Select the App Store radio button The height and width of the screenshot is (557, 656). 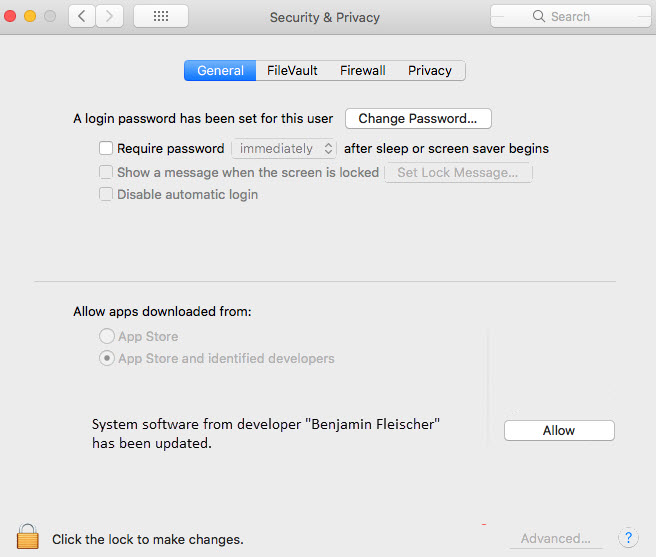point(107,336)
